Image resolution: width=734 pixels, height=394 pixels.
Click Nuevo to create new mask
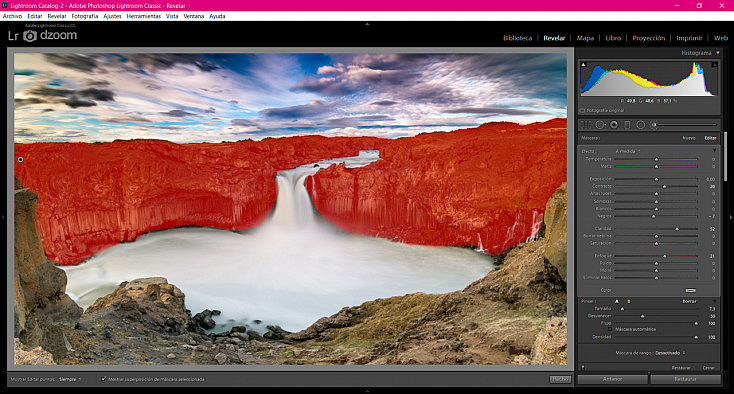point(689,138)
